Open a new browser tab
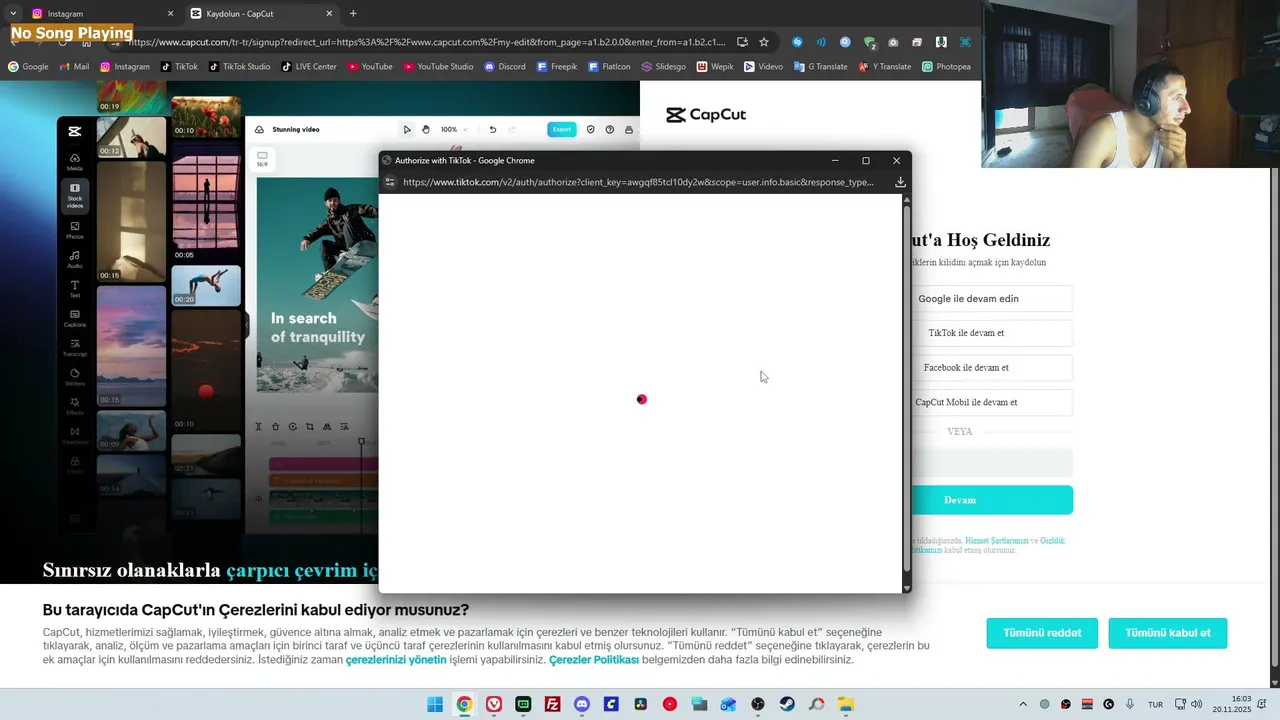The width and height of the screenshot is (1280, 720). pos(353,13)
